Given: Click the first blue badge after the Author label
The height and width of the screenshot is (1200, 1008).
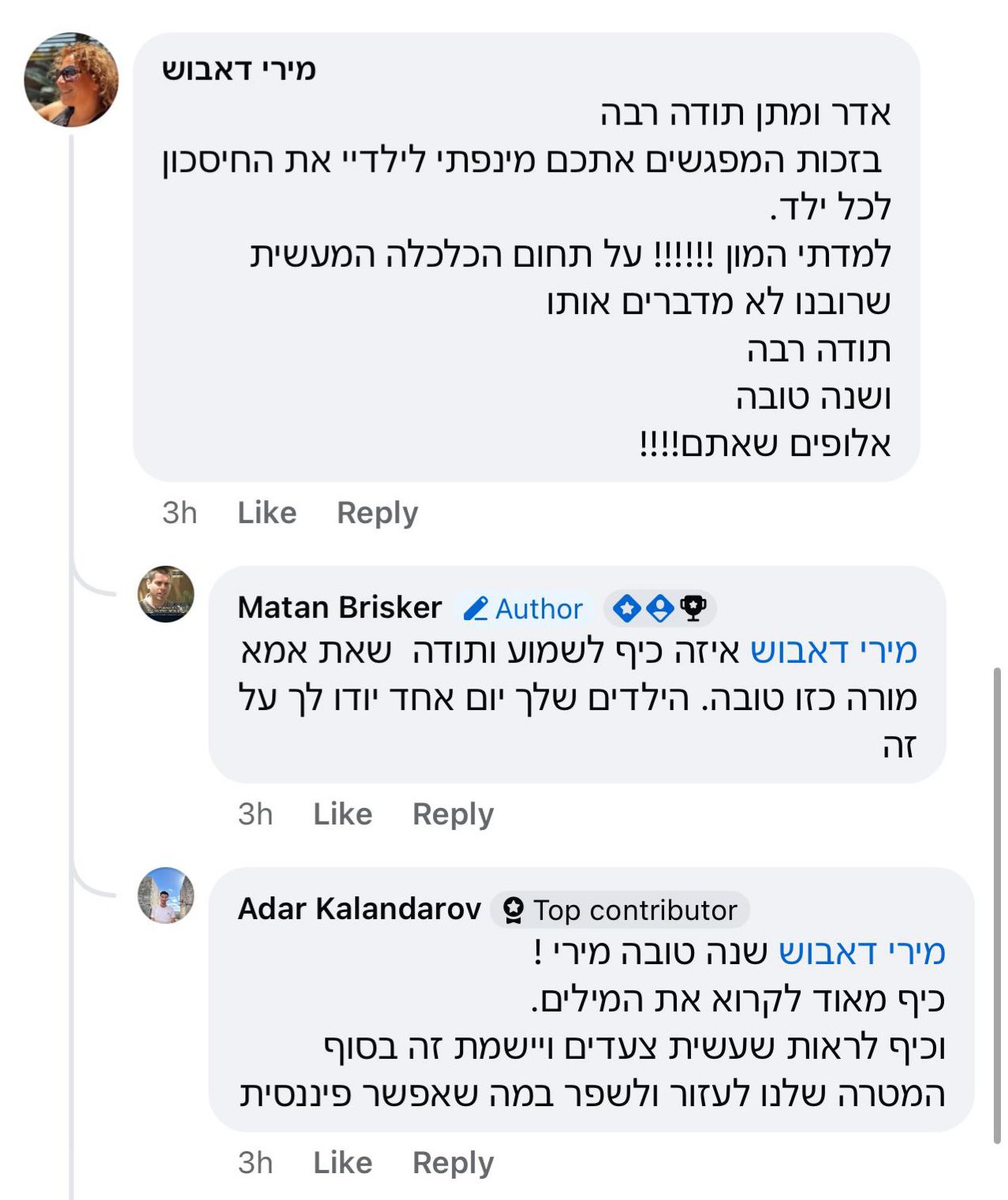Looking at the screenshot, I should pos(627,608).
